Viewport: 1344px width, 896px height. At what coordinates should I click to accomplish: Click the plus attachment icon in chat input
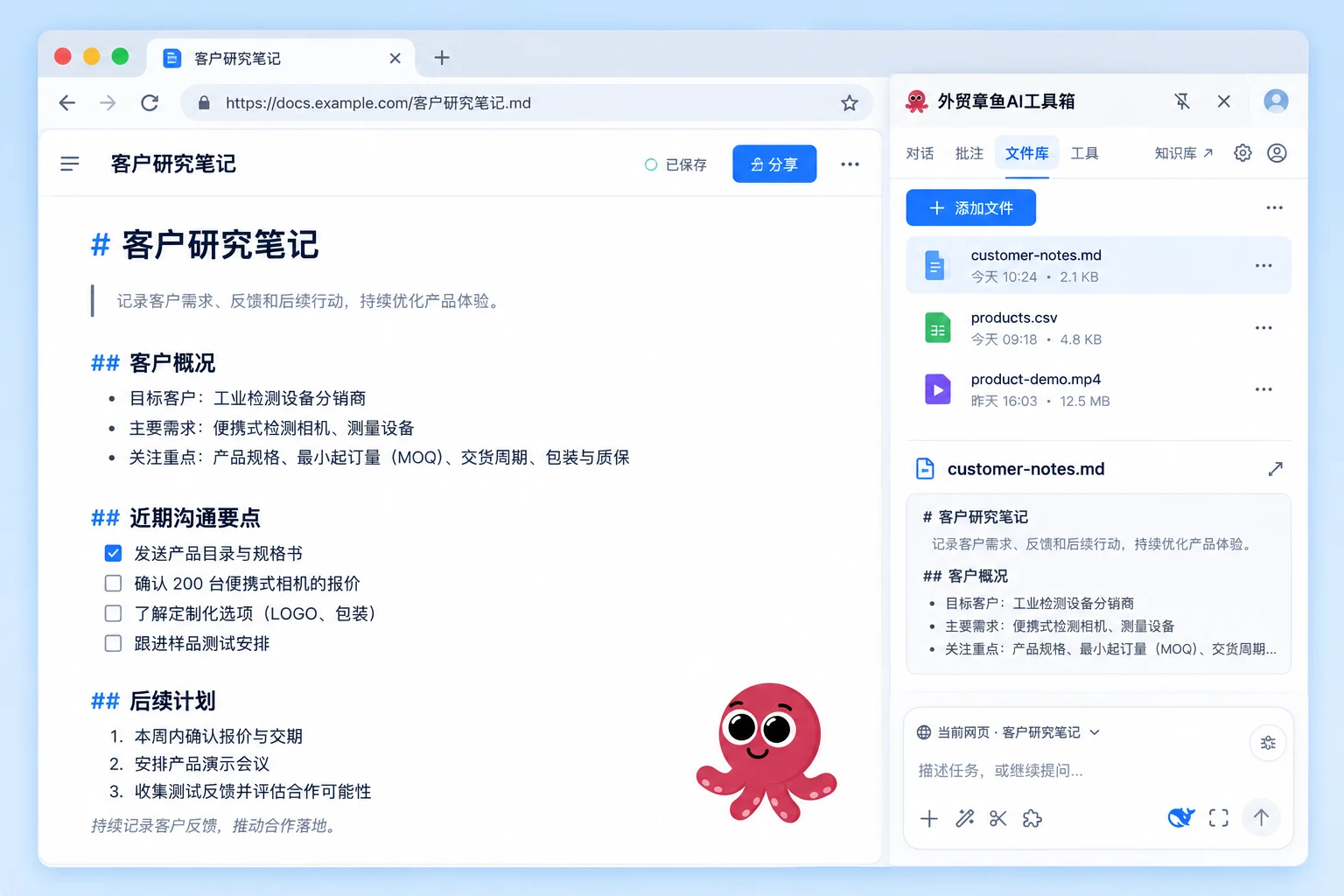929,819
